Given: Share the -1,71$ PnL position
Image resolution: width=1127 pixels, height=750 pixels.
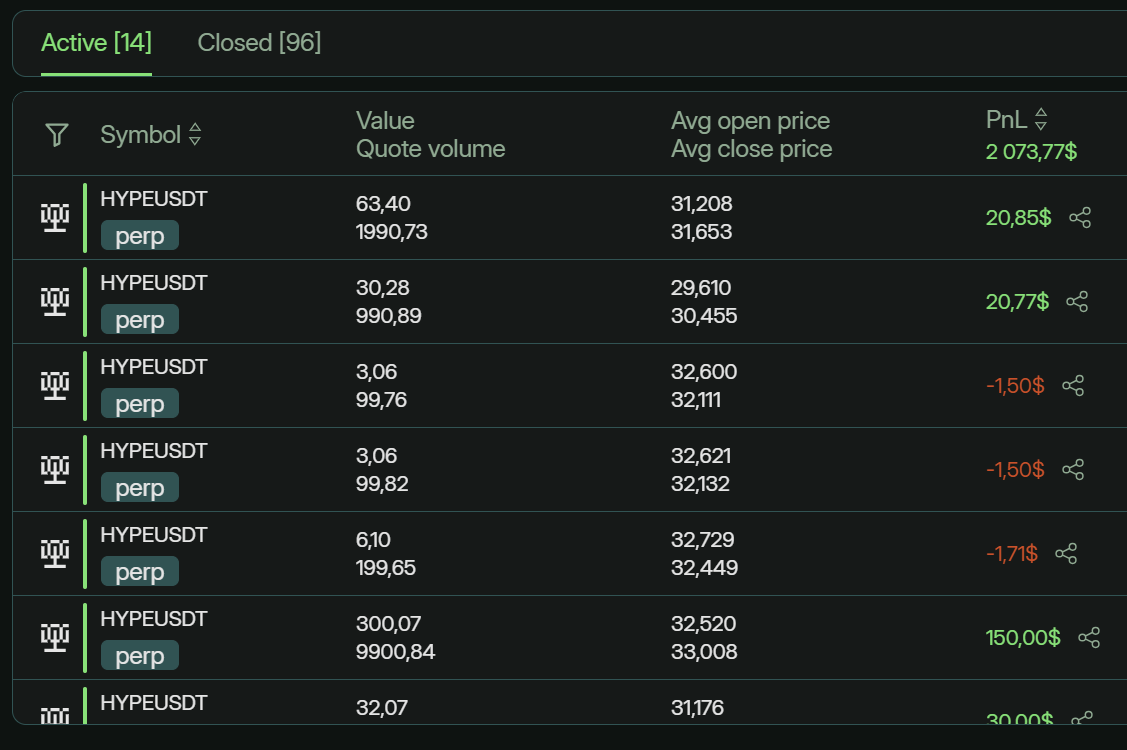Looking at the screenshot, I should (1066, 554).
